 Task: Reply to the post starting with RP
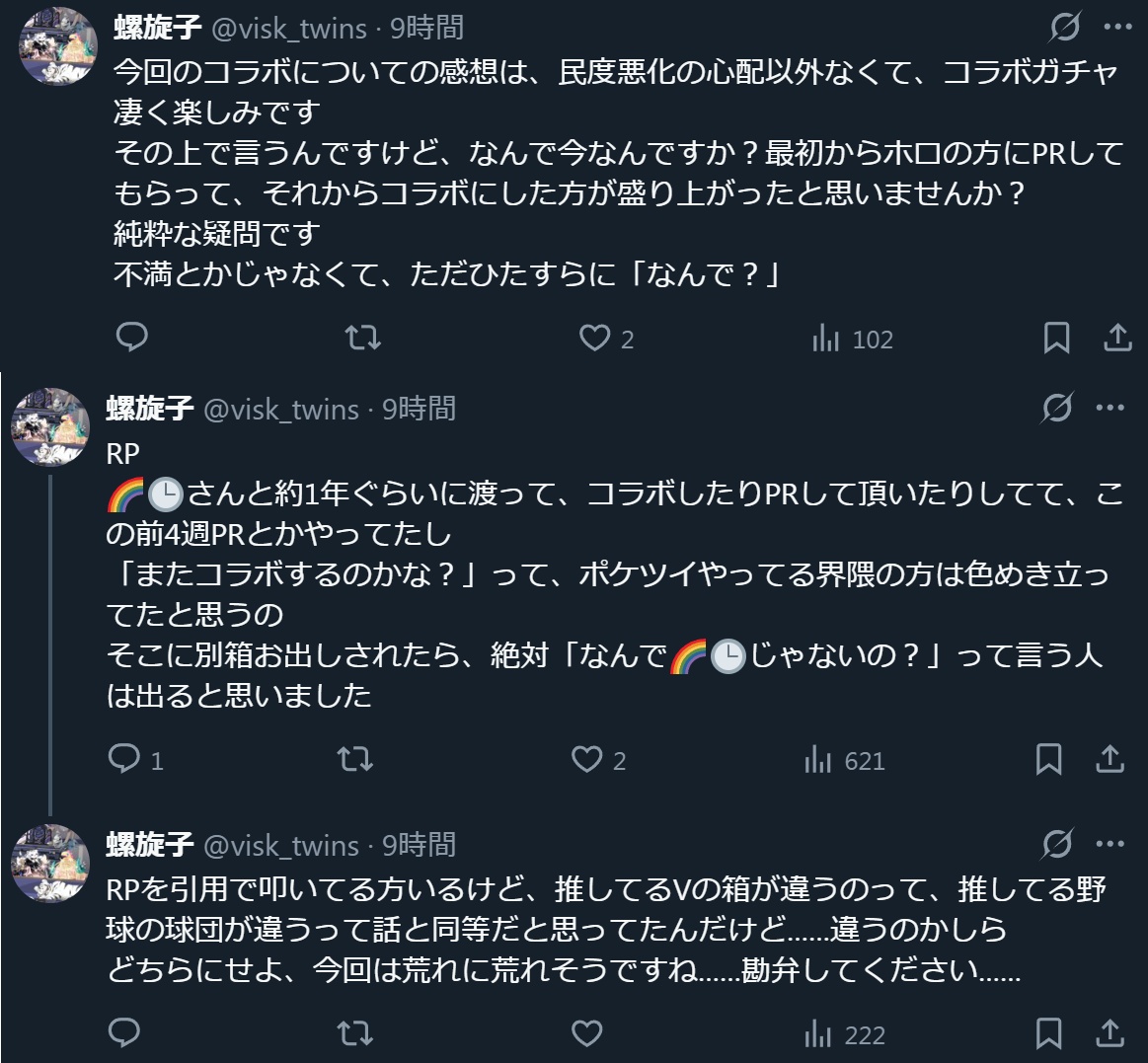124,759
